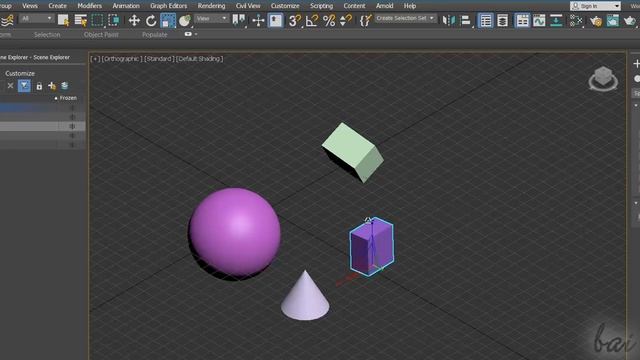
Task: Toggle Layer Explorer button
Action: 502,20
